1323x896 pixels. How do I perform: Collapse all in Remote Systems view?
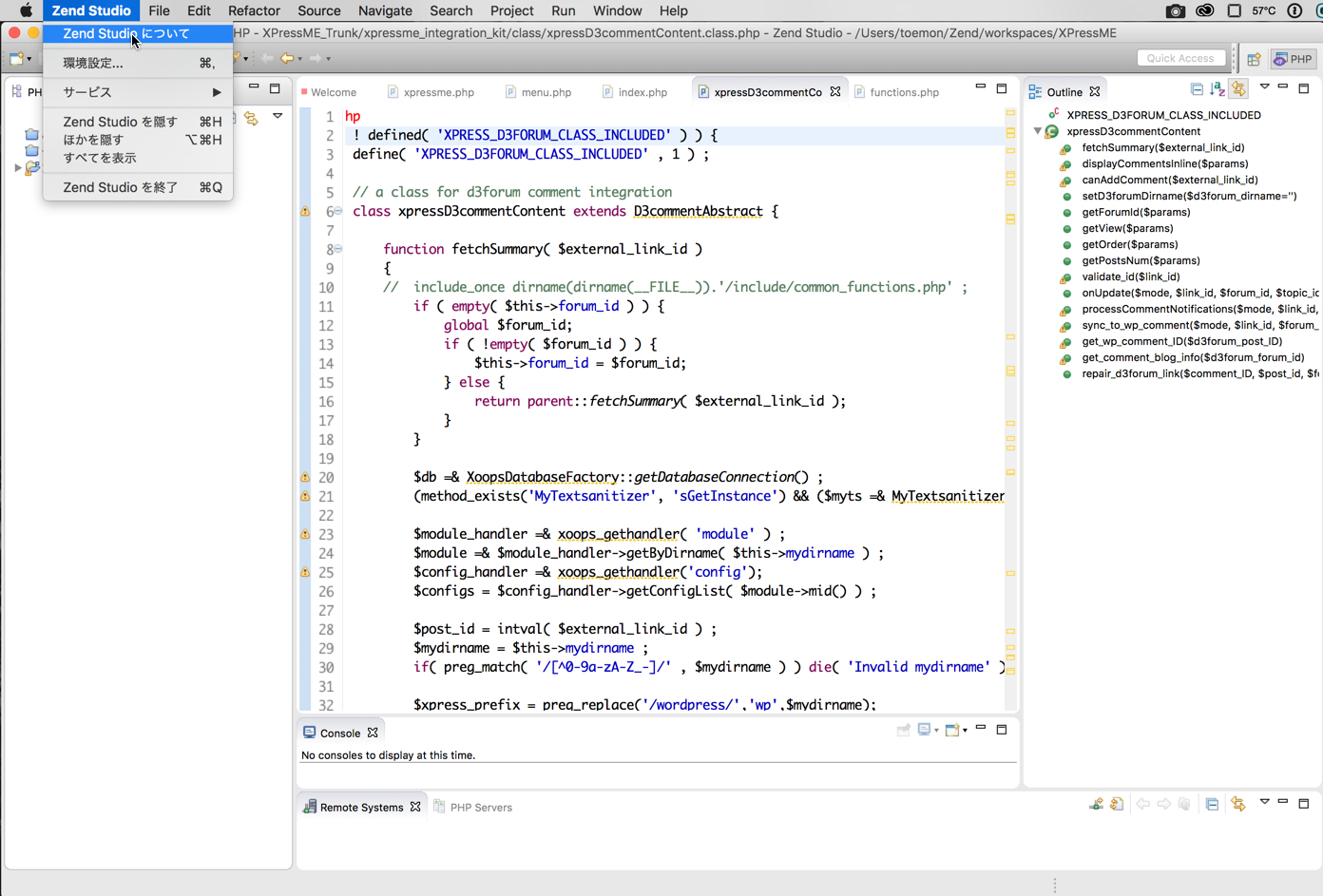1212,804
